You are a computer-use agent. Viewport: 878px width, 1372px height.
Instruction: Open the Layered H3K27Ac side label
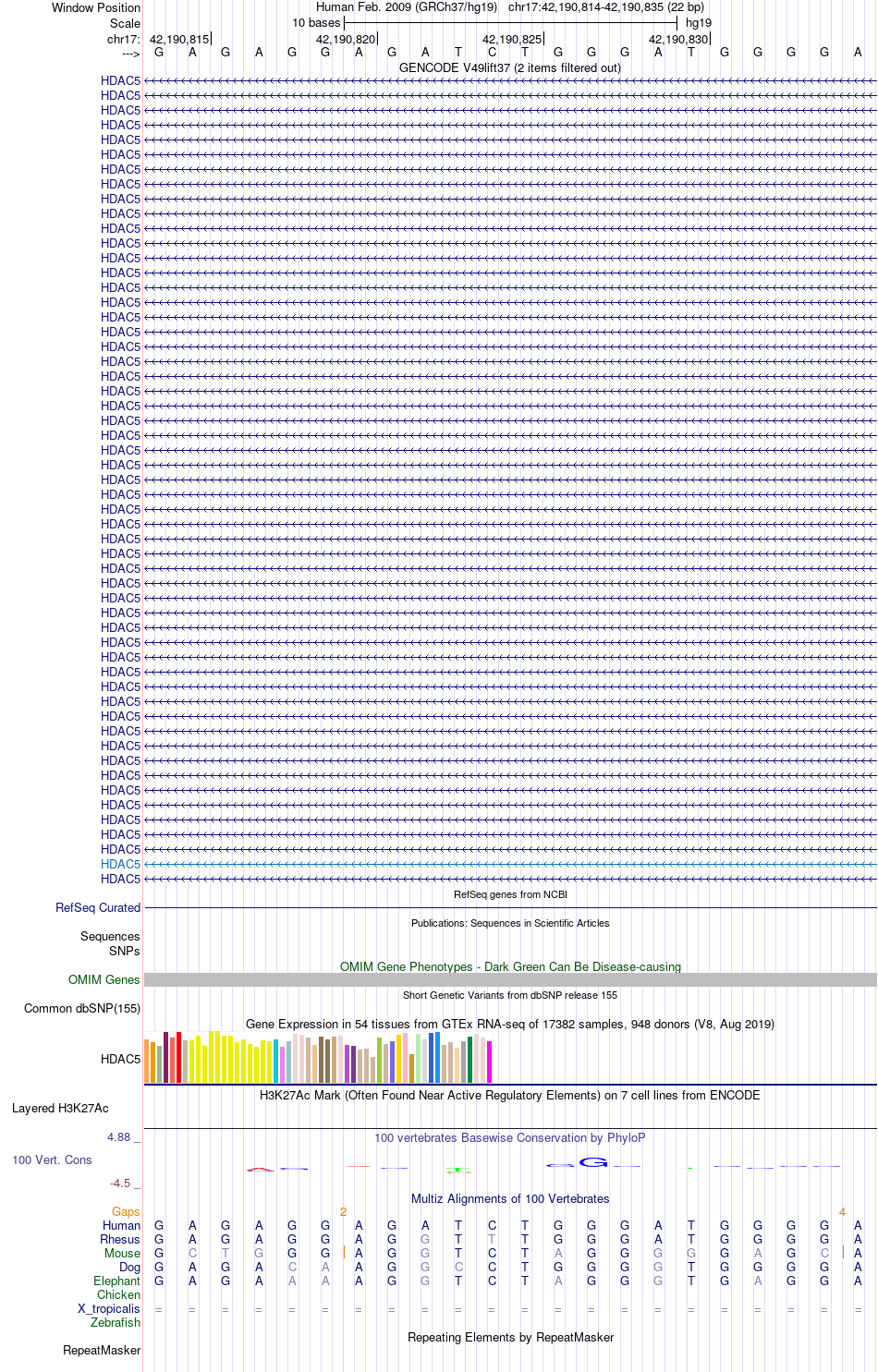(x=60, y=1108)
